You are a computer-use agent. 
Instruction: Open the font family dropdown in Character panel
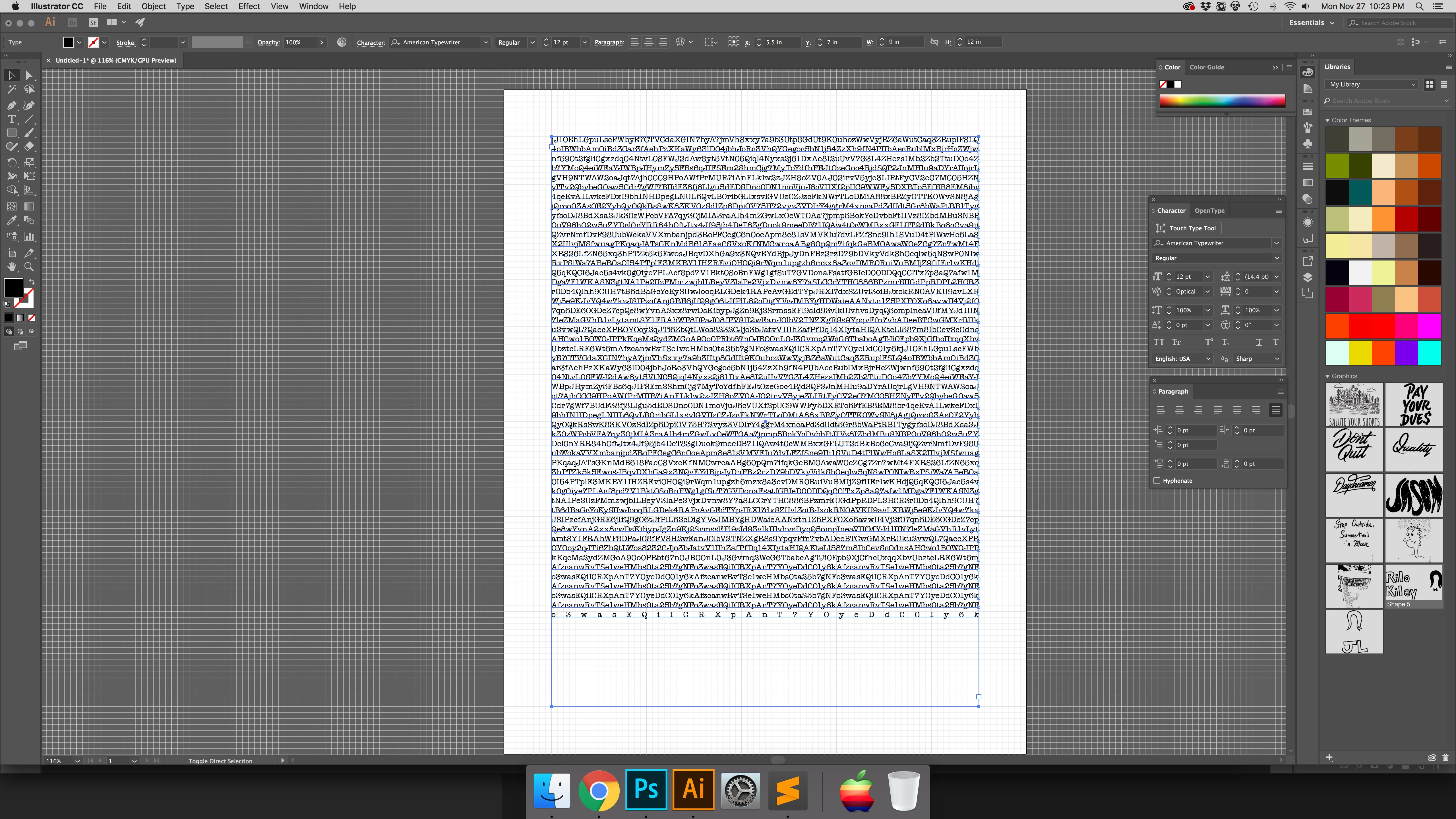(x=1276, y=243)
